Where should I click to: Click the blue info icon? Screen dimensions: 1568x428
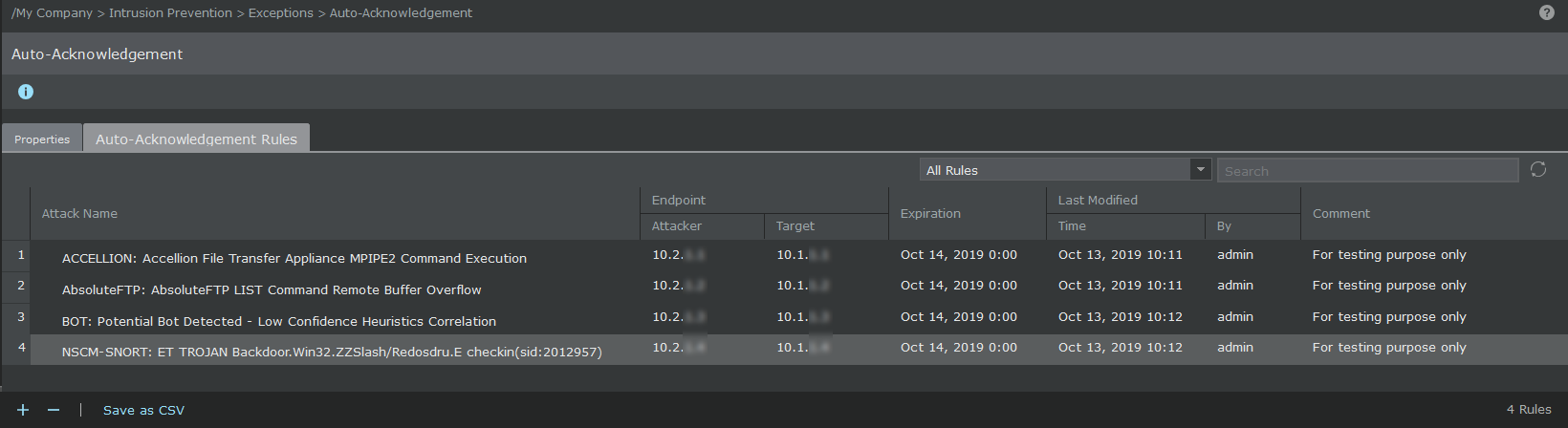(x=26, y=92)
